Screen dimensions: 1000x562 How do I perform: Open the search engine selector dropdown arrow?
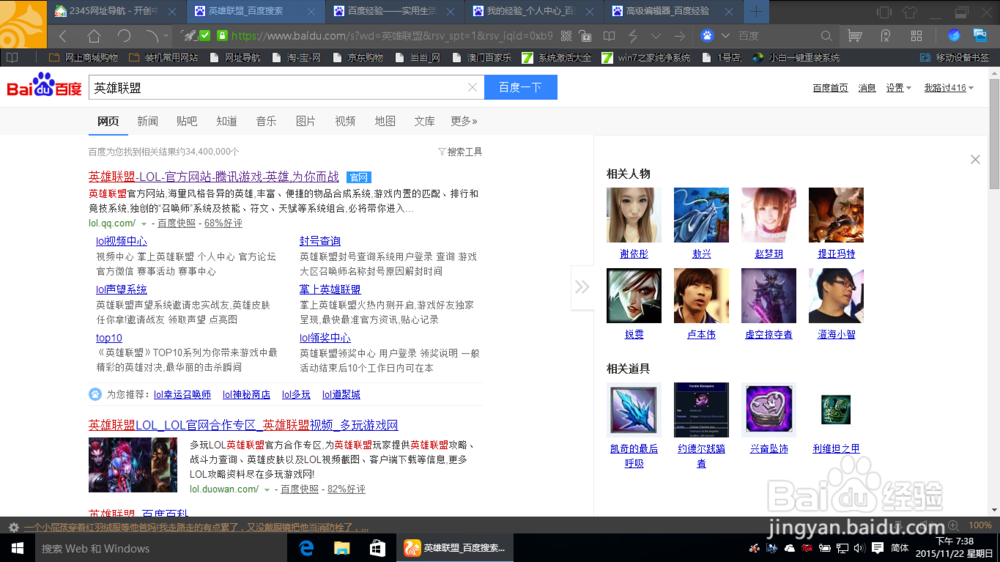[x=725, y=36]
